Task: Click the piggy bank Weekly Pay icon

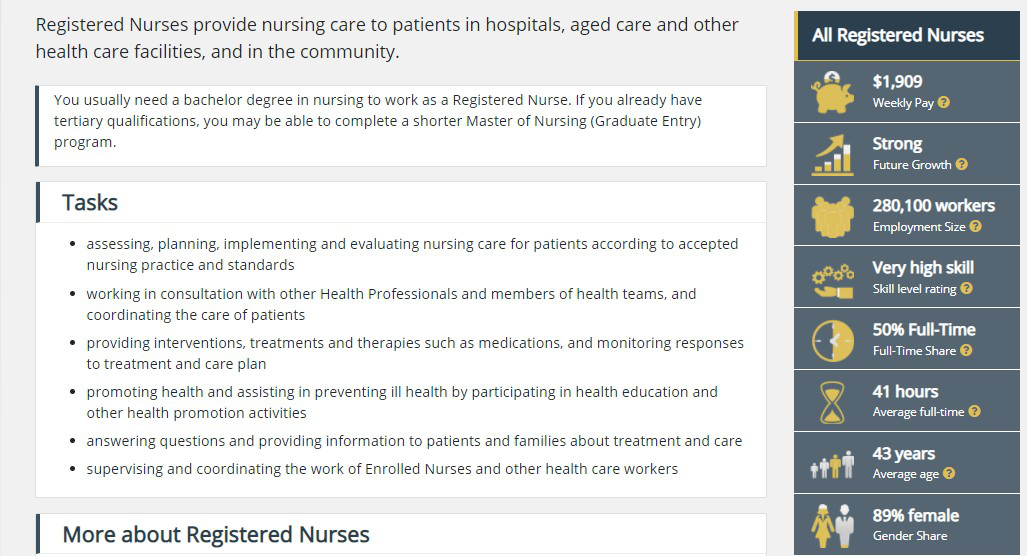Action: (x=833, y=91)
